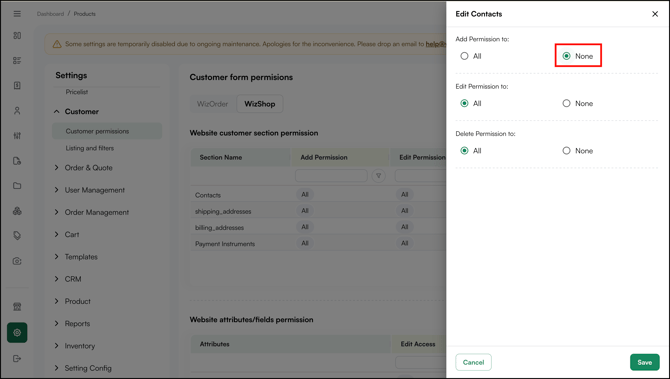Expand the Order Management settings group

click(56, 212)
